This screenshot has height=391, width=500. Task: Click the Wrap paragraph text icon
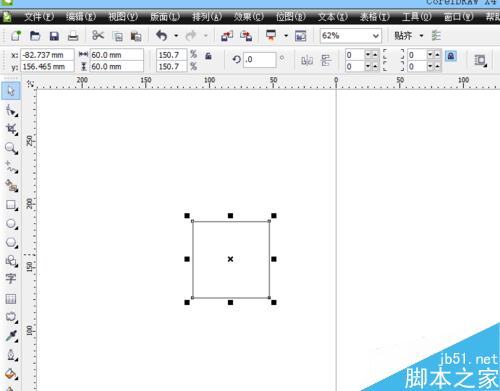[x=480, y=61]
